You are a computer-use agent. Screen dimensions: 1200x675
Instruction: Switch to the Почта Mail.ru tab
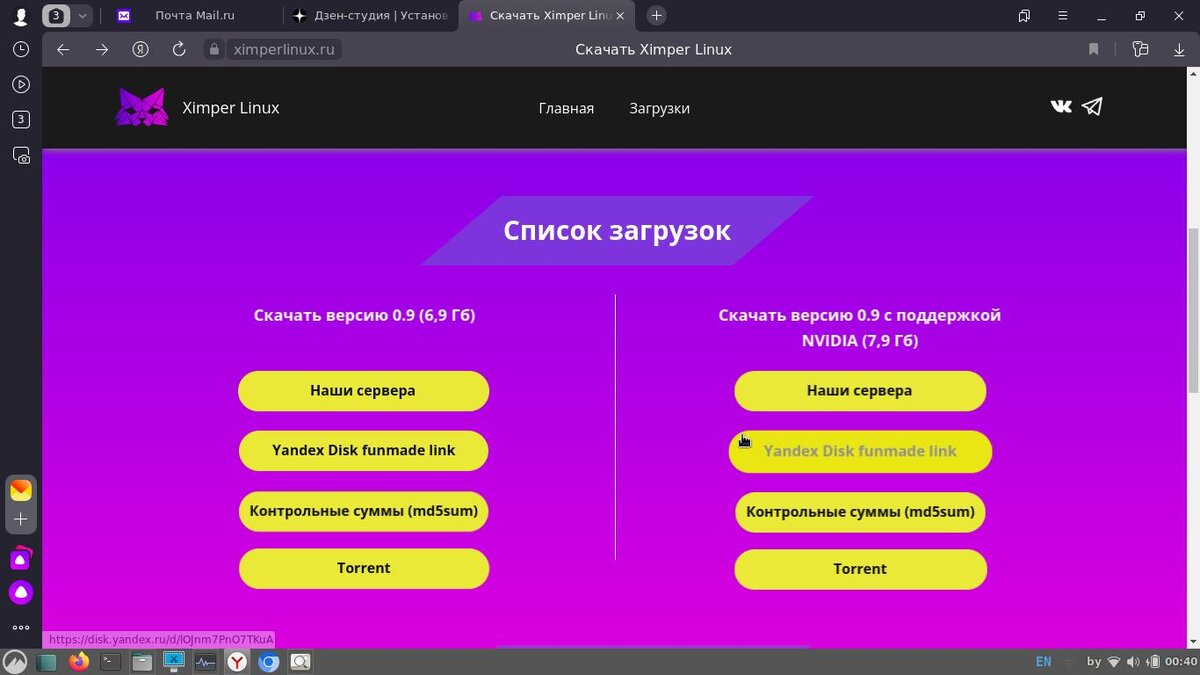coord(196,16)
